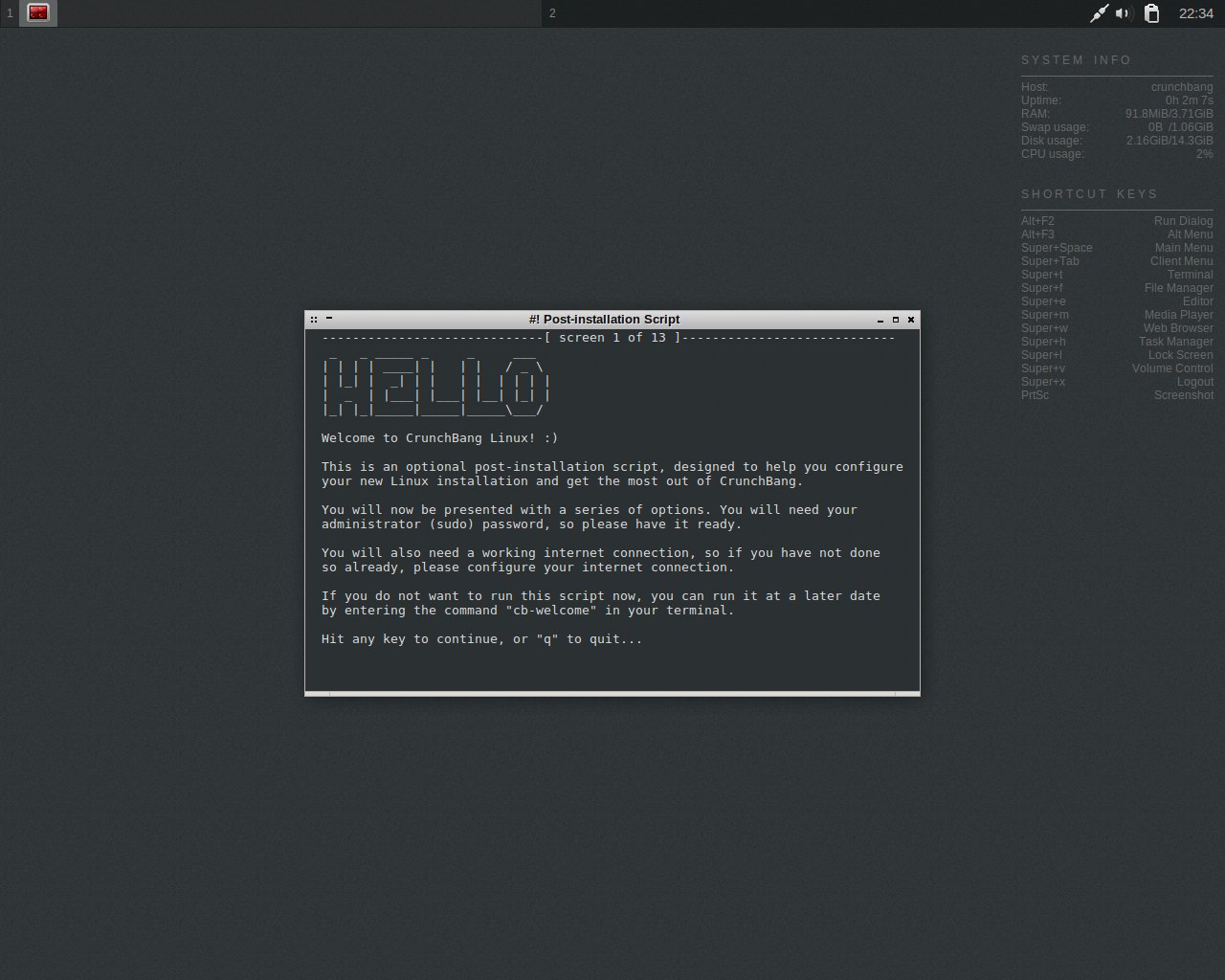This screenshot has width=1225, height=980.
Task: Click the 'Editor' text
Action: [x=1198, y=301]
